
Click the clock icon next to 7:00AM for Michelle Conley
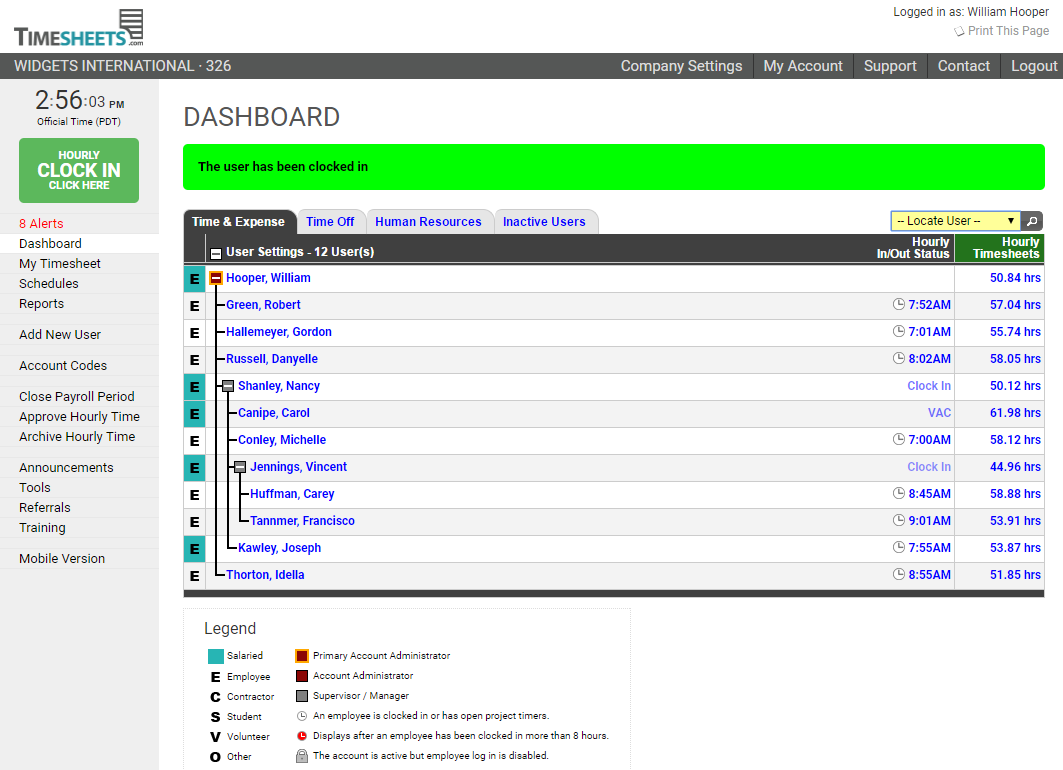point(898,440)
